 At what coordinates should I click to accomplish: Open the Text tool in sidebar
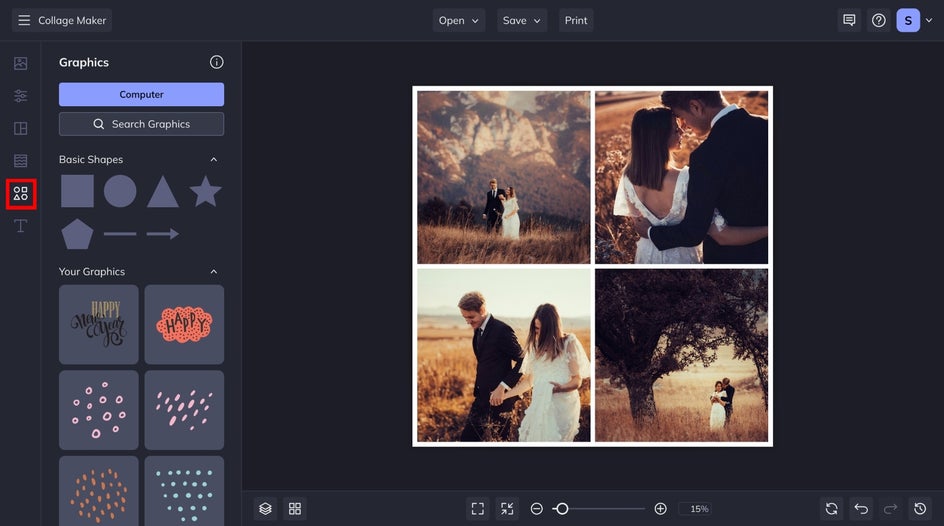click(20, 226)
